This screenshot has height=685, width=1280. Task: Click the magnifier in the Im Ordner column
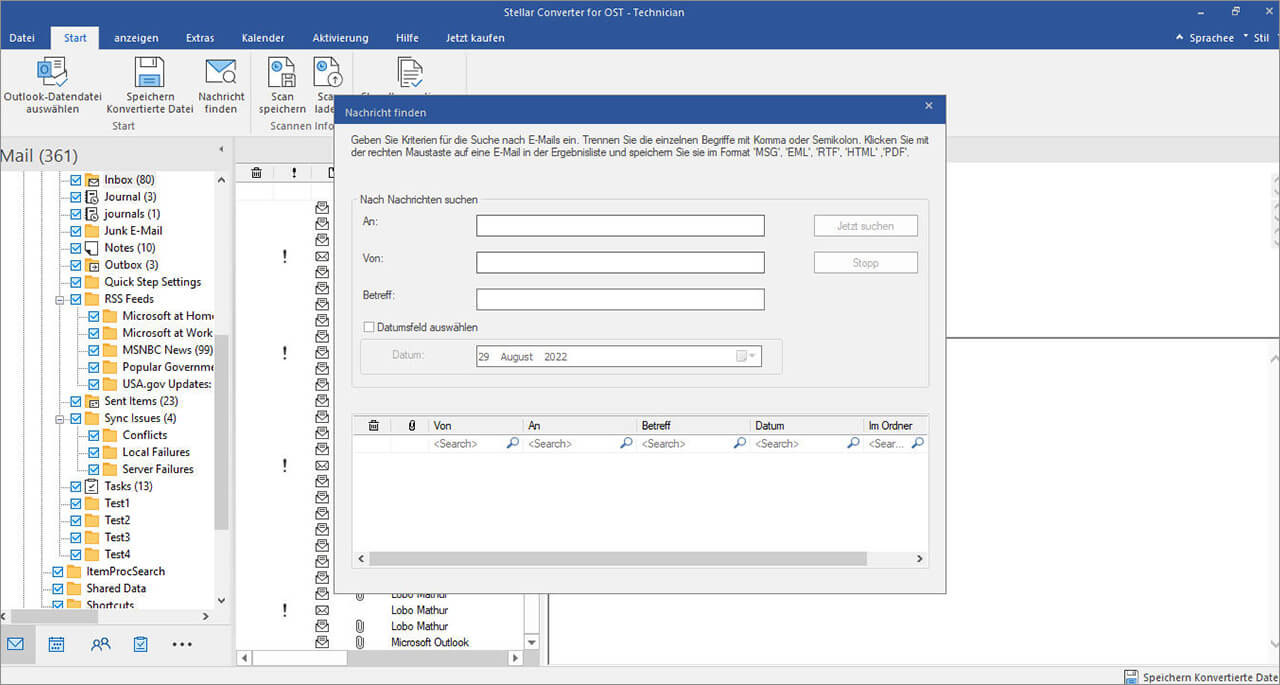point(917,443)
